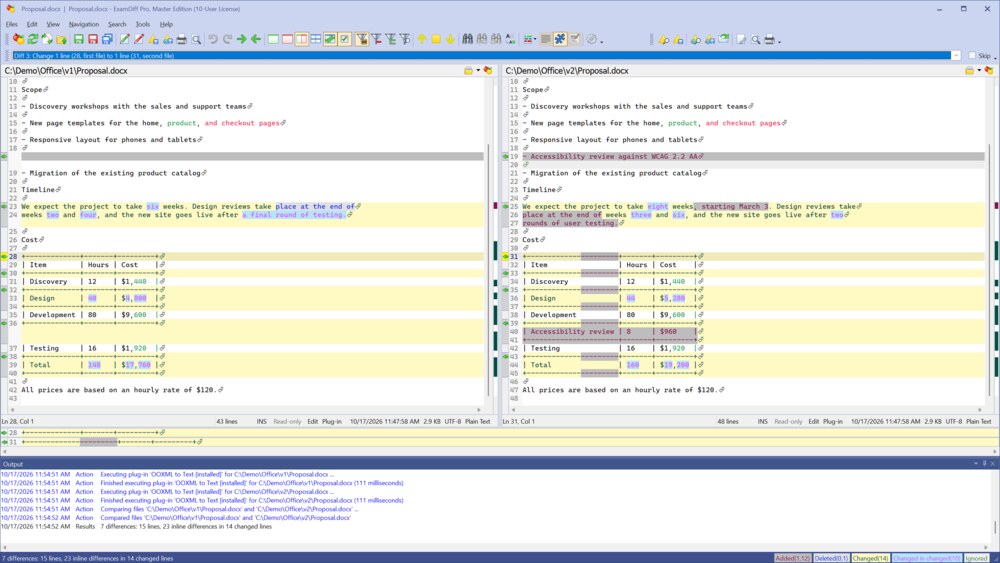Click the left Print icon in main toolbar
The image size is (1000, 563).
(182, 40)
